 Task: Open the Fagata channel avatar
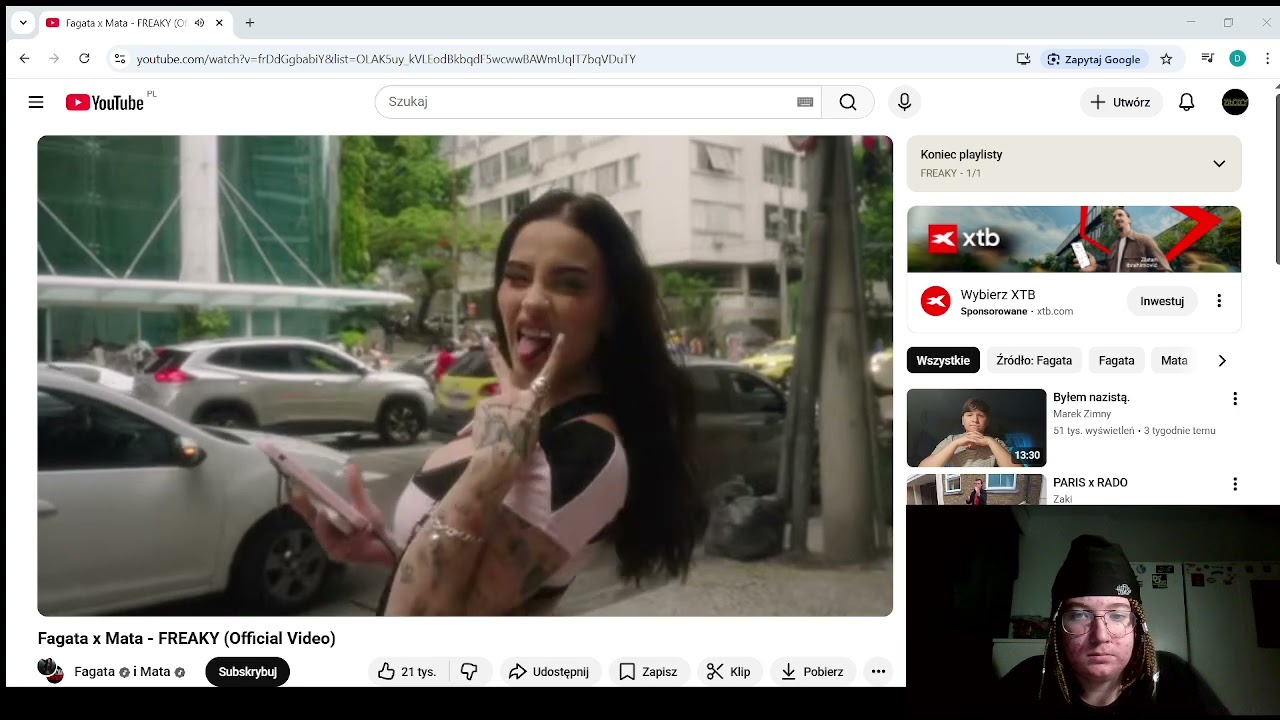[x=51, y=671]
